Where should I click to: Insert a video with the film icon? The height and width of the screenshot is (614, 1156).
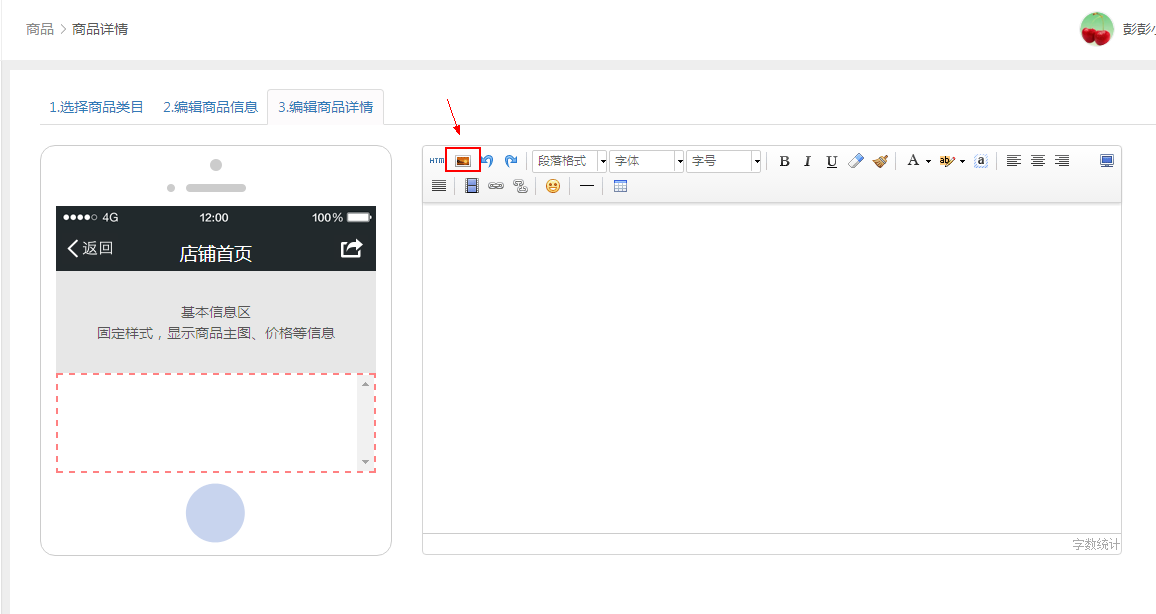point(472,186)
